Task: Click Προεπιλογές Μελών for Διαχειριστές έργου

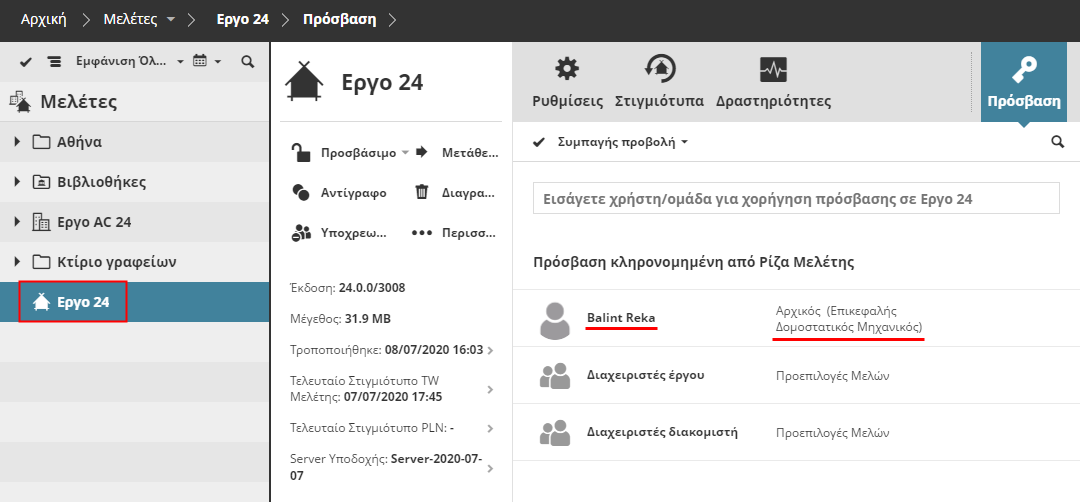Action: (833, 376)
